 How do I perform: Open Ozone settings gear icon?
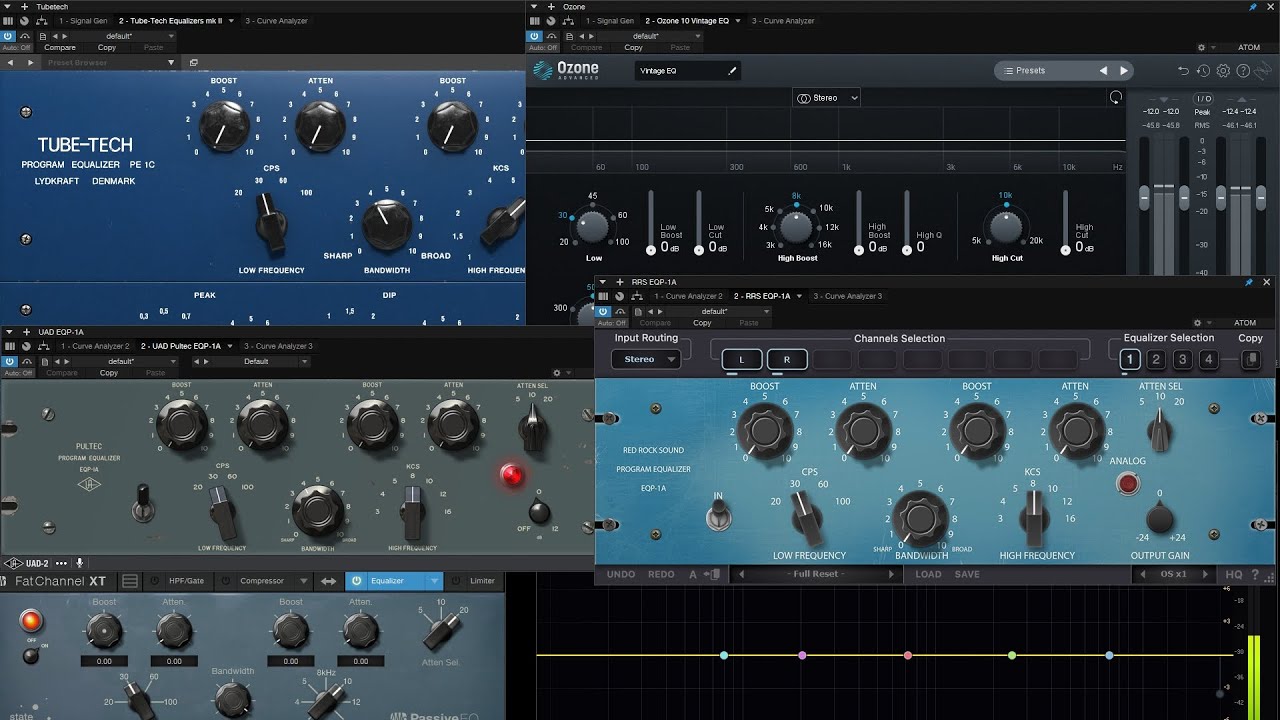[1223, 71]
